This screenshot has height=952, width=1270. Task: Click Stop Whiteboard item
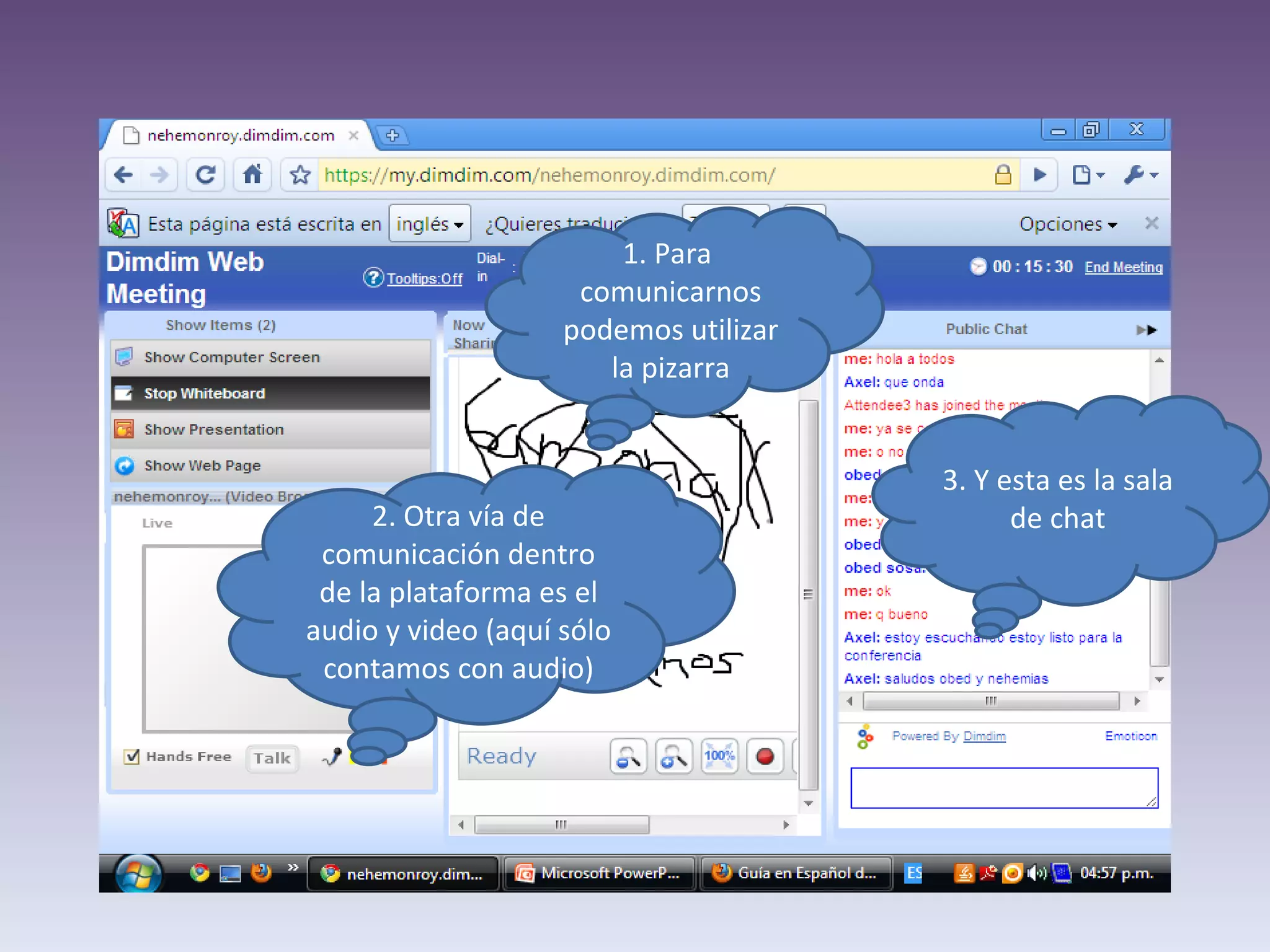pos(270,394)
